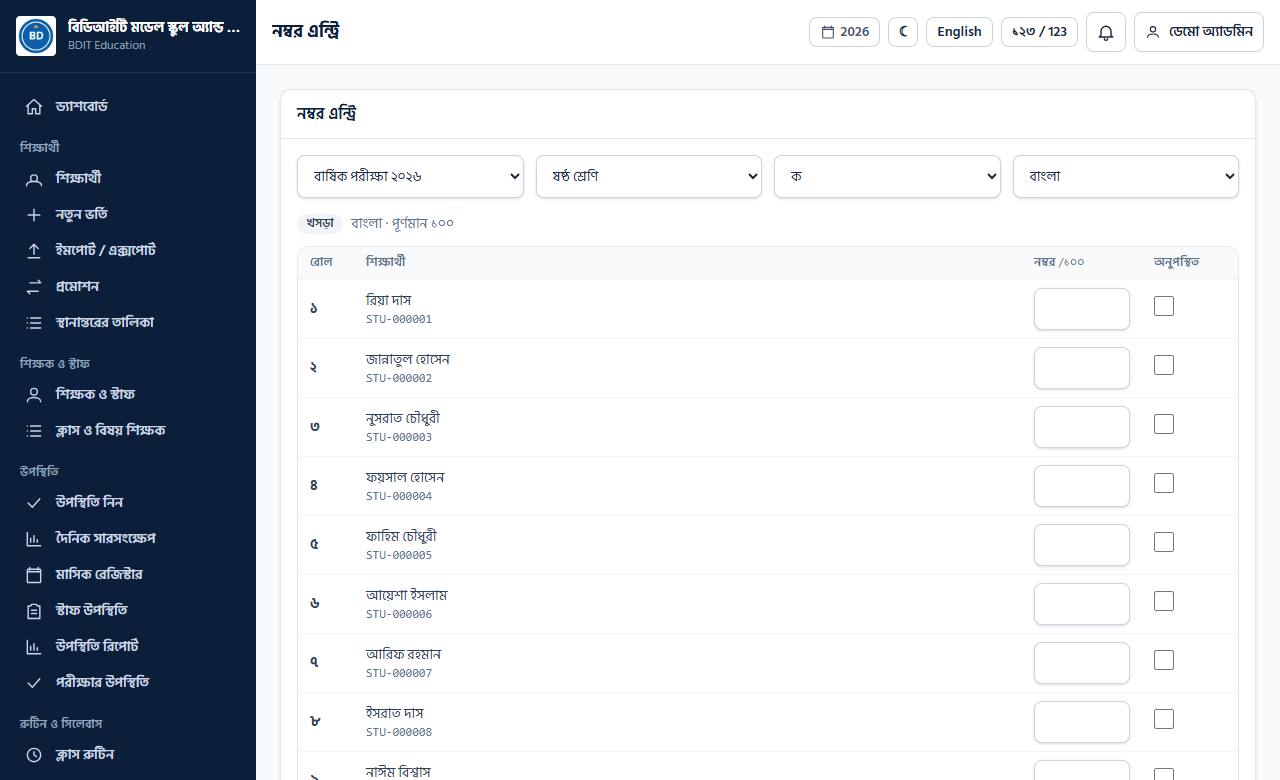Click the BD school logo icon

[x=36, y=36]
